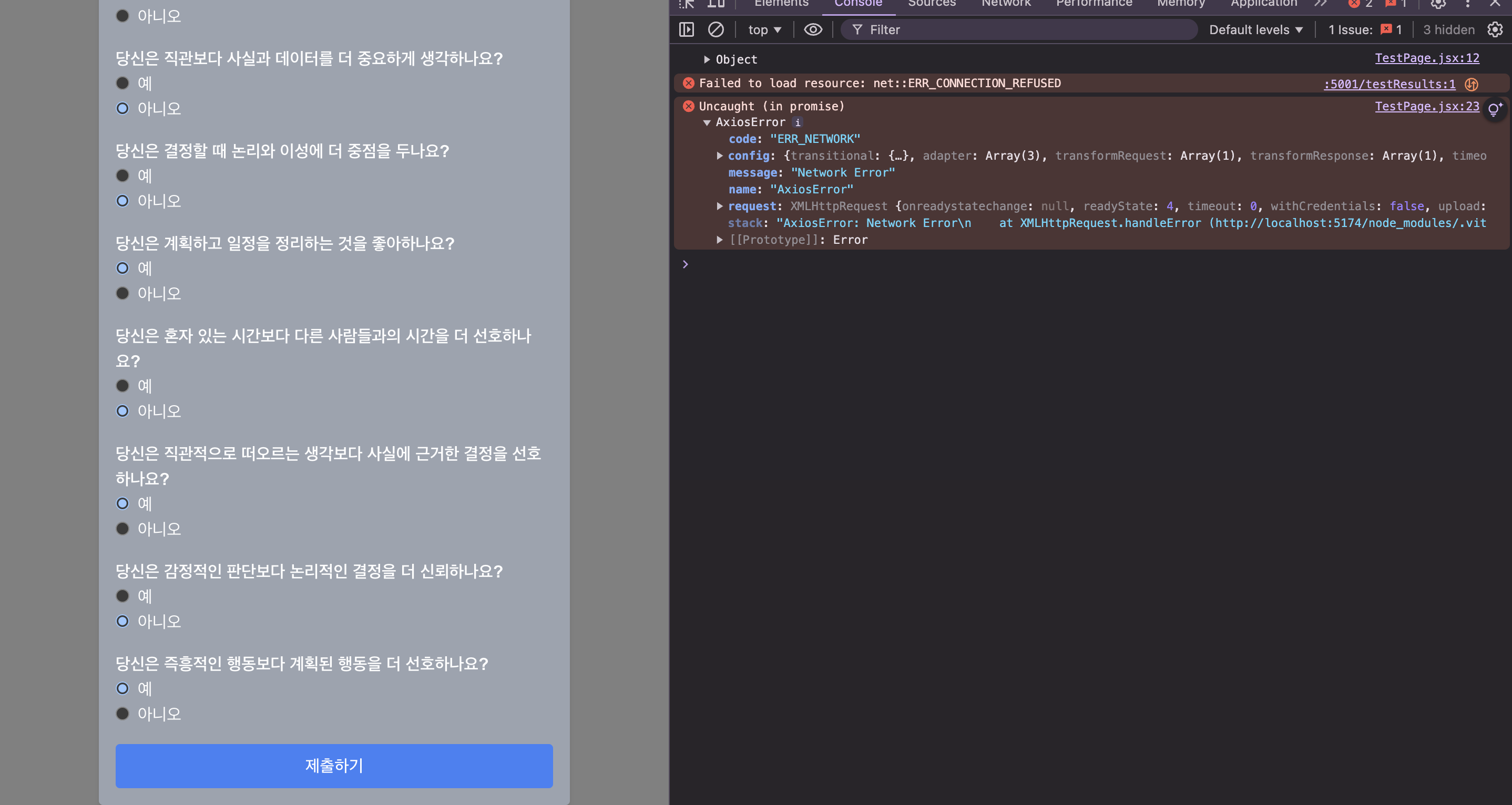The image size is (1512, 805).
Task: Expand the Object log entry
Action: pos(707,59)
